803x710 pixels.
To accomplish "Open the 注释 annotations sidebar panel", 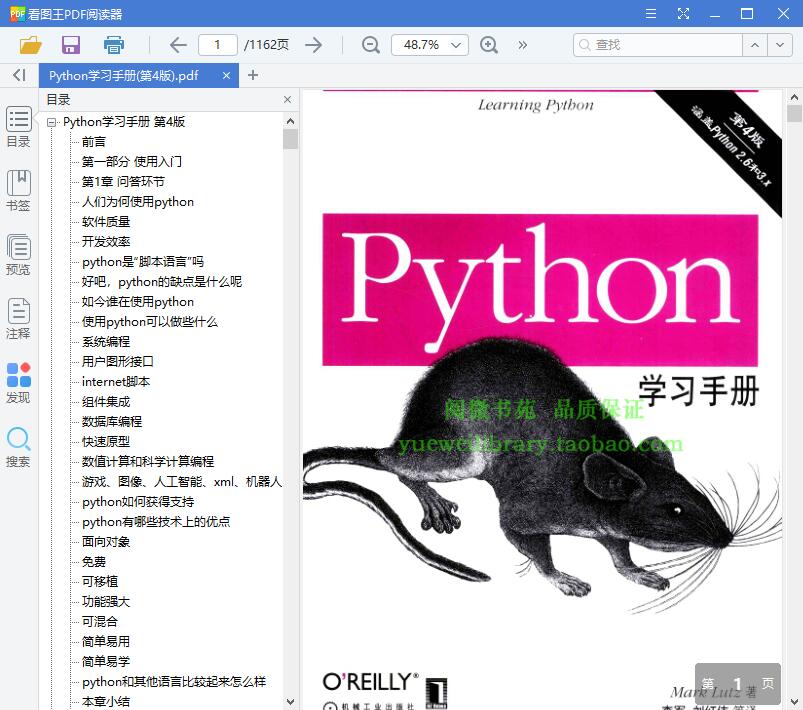I will [18, 319].
